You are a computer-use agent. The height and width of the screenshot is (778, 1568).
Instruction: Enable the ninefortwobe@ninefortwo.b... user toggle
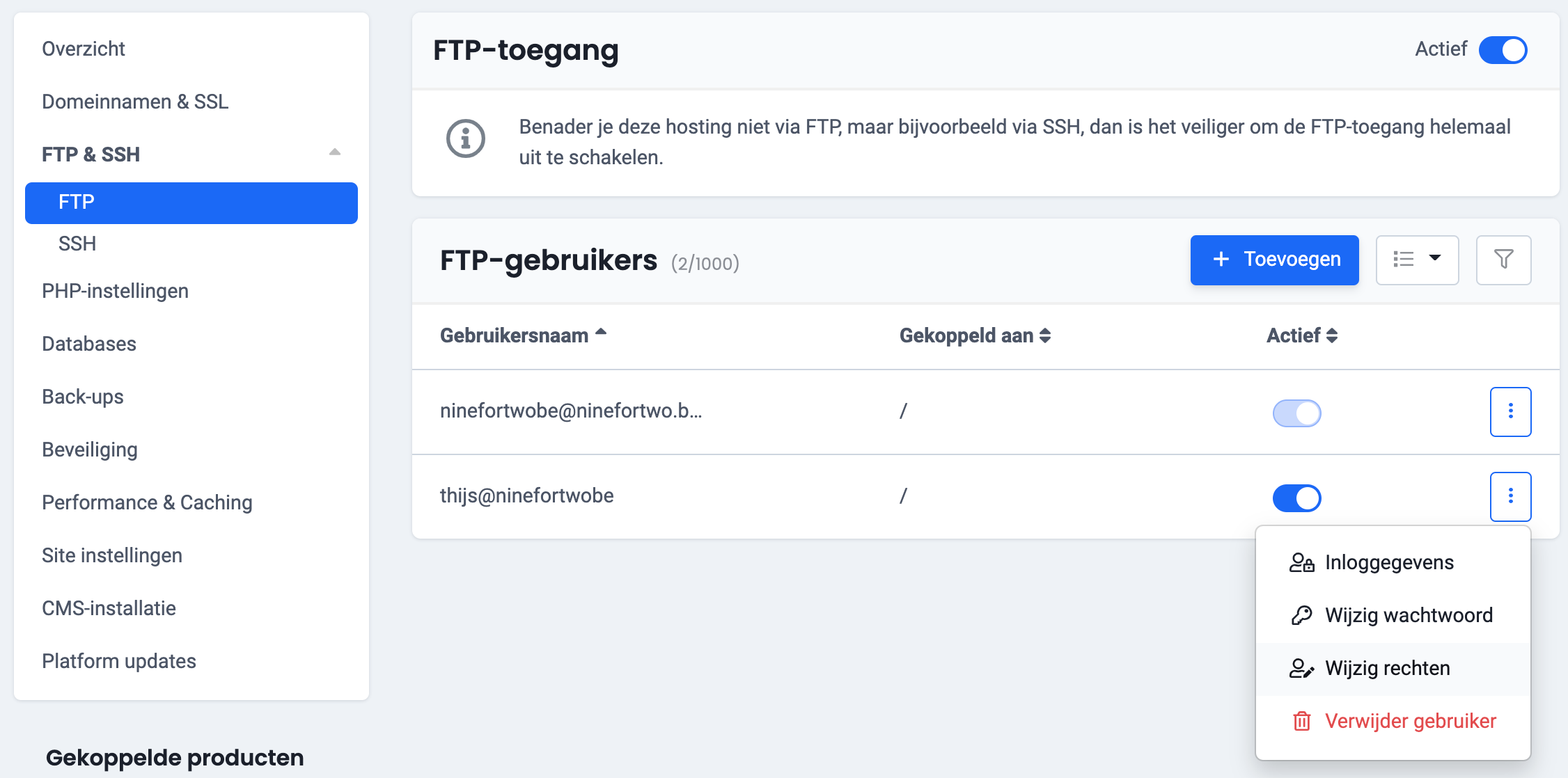pyautogui.click(x=1296, y=411)
